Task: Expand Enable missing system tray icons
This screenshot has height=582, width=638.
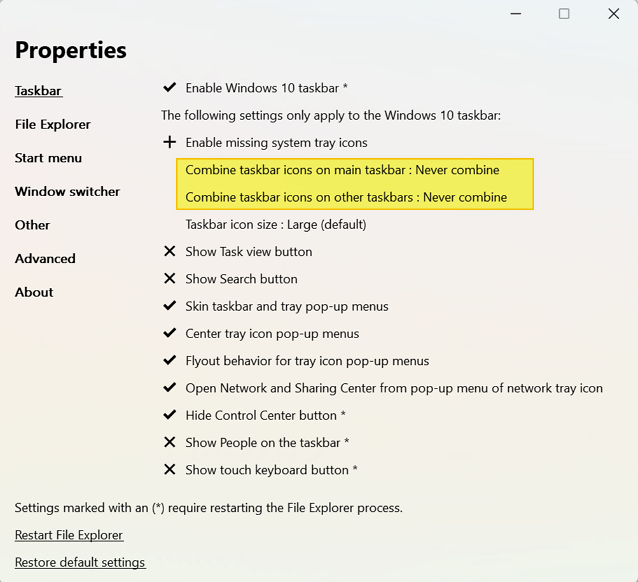Action: pyautogui.click(x=265, y=142)
